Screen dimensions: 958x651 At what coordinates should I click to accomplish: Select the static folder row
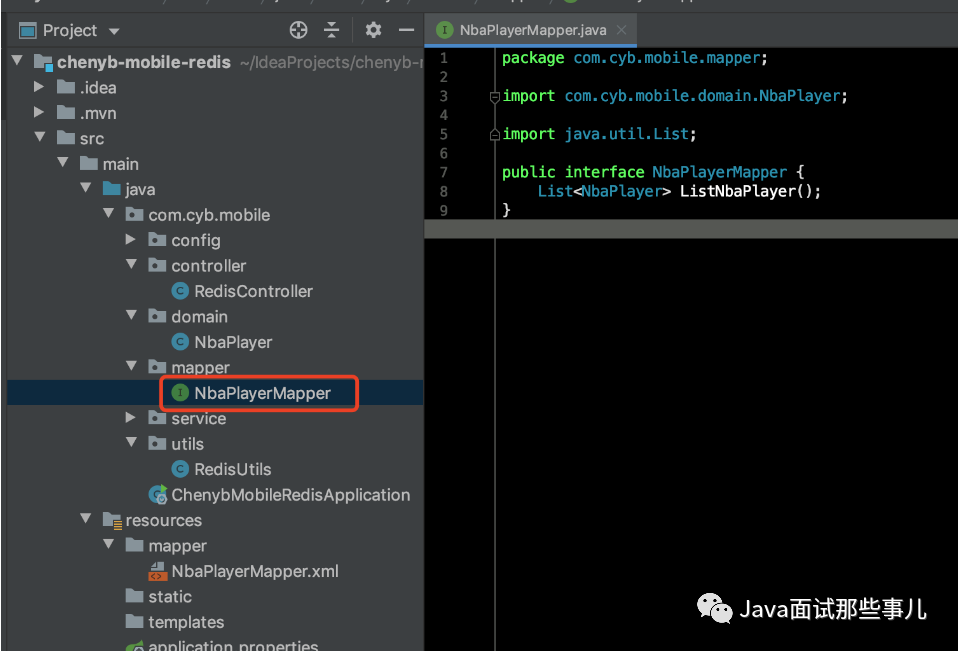170,597
